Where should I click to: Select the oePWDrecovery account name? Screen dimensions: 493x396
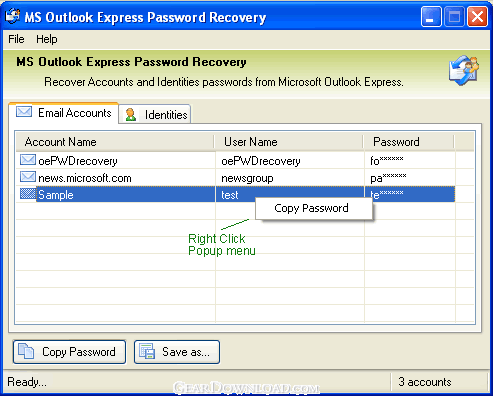tap(78, 161)
